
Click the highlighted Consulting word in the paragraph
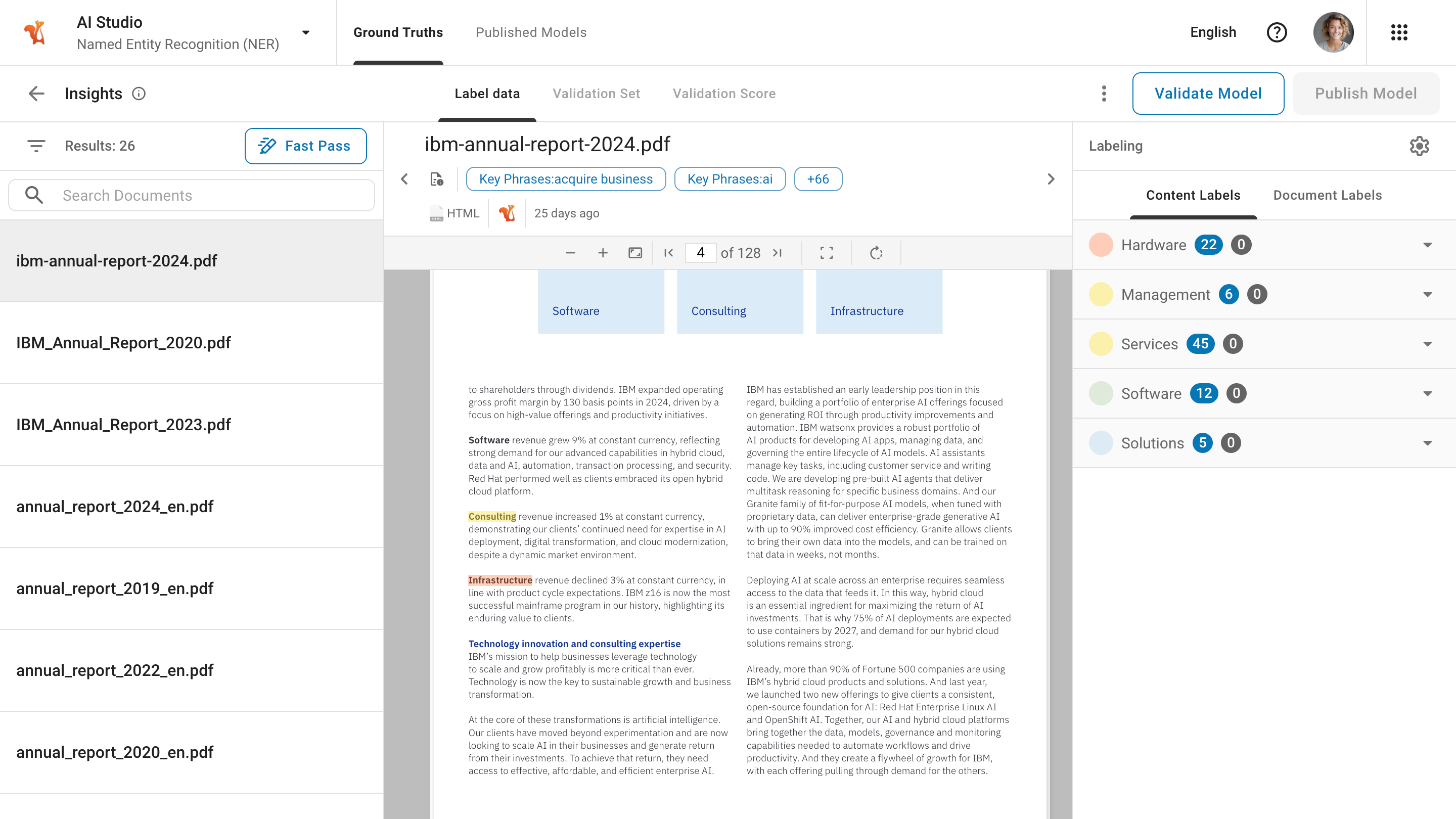[x=492, y=516]
